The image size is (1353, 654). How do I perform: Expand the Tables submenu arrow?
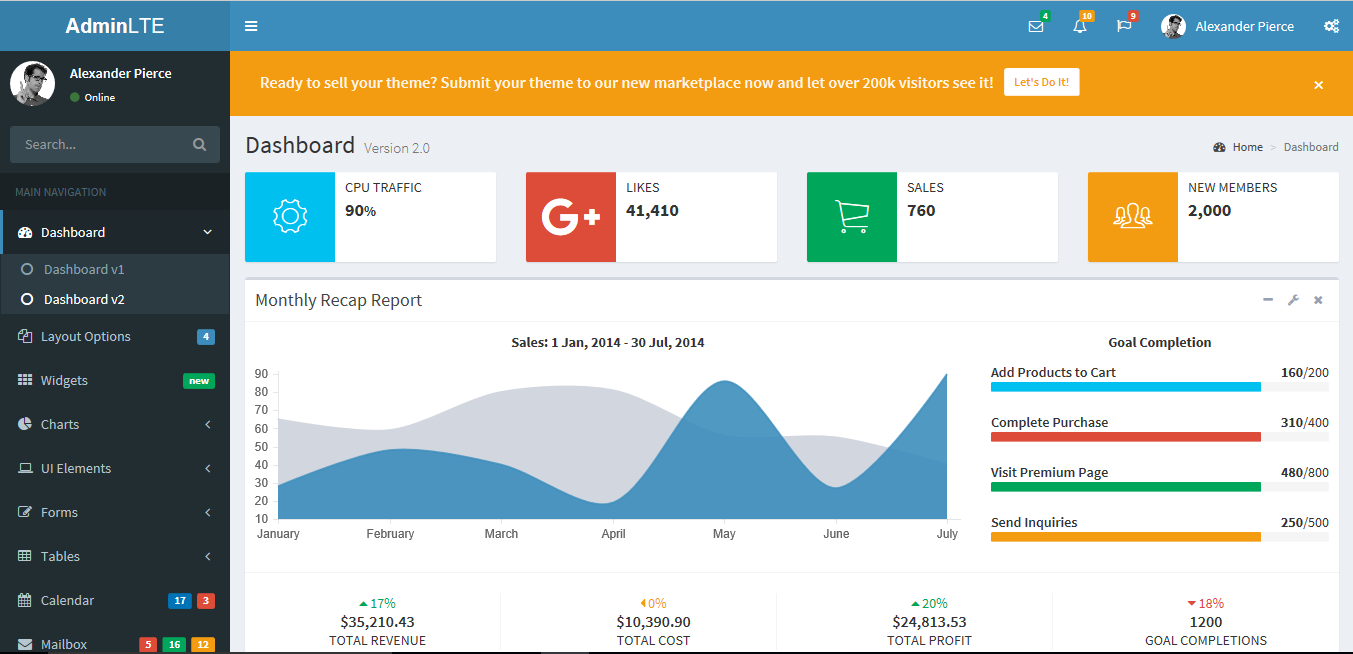pyautogui.click(x=208, y=556)
